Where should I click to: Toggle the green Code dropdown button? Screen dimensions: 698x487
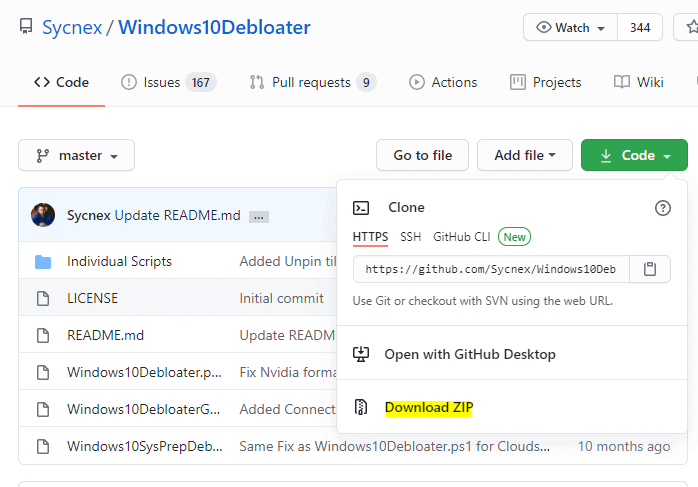(634, 155)
